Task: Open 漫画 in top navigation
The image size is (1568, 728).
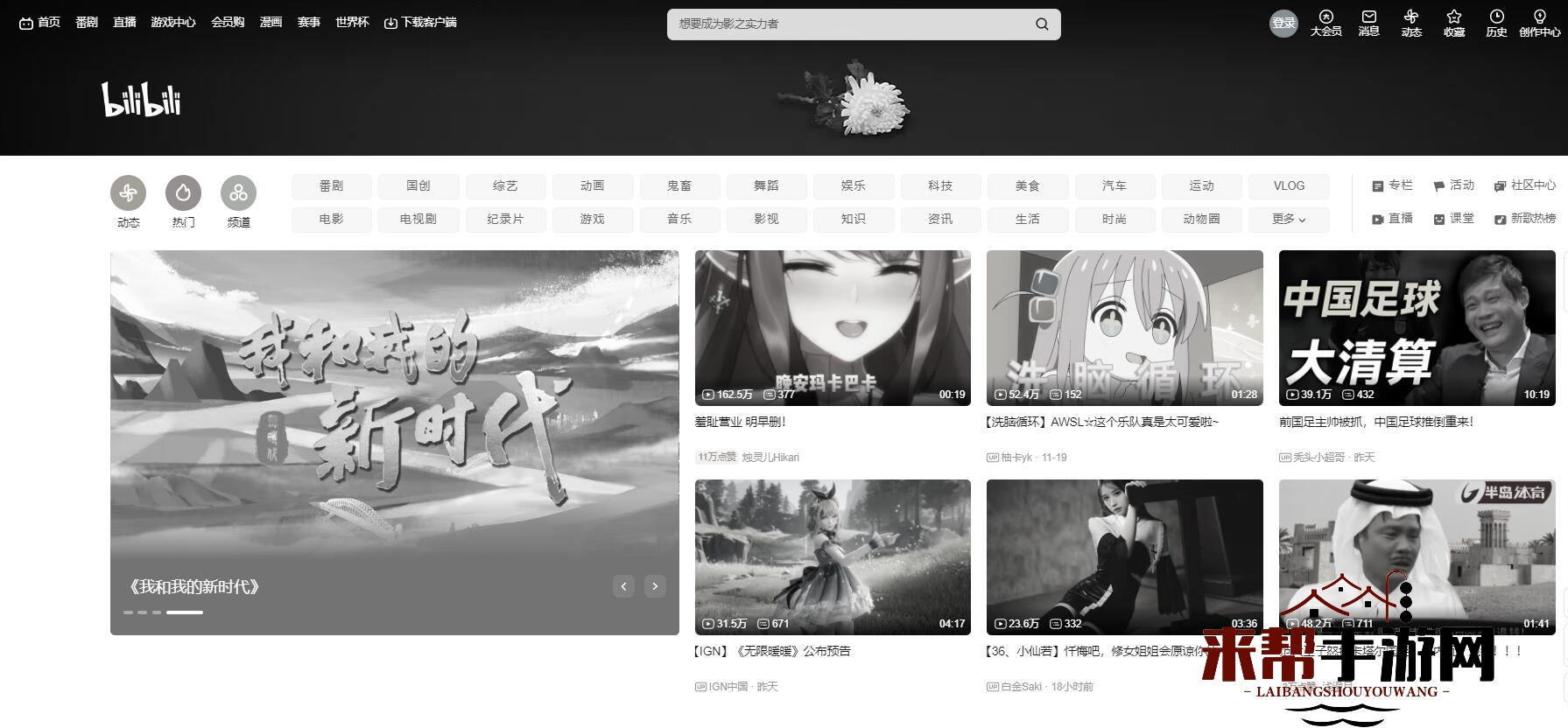Action: (271, 22)
